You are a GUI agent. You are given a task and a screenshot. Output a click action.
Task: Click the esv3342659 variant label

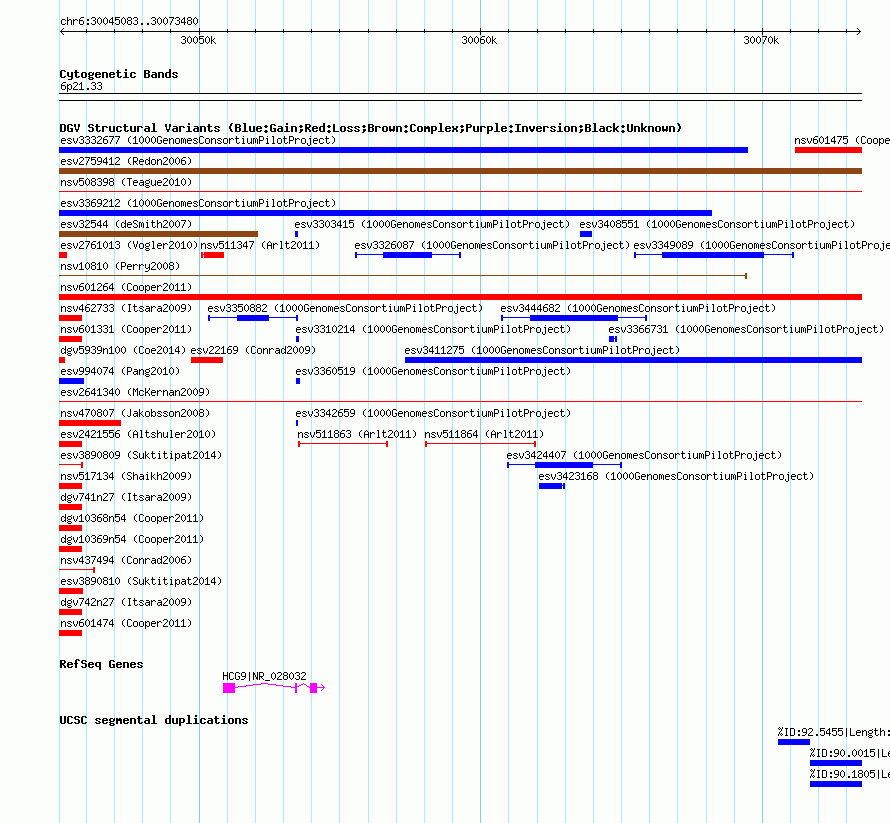point(433,413)
